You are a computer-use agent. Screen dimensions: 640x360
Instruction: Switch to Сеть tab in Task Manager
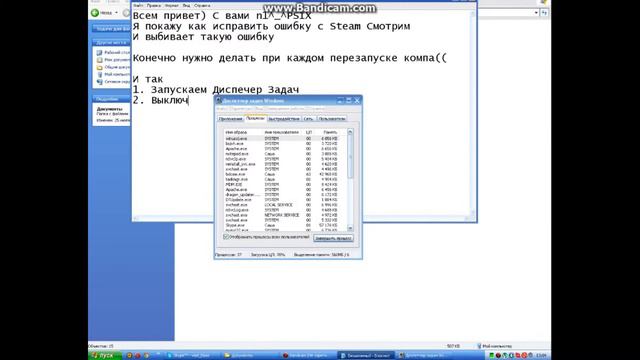click(x=309, y=119)
